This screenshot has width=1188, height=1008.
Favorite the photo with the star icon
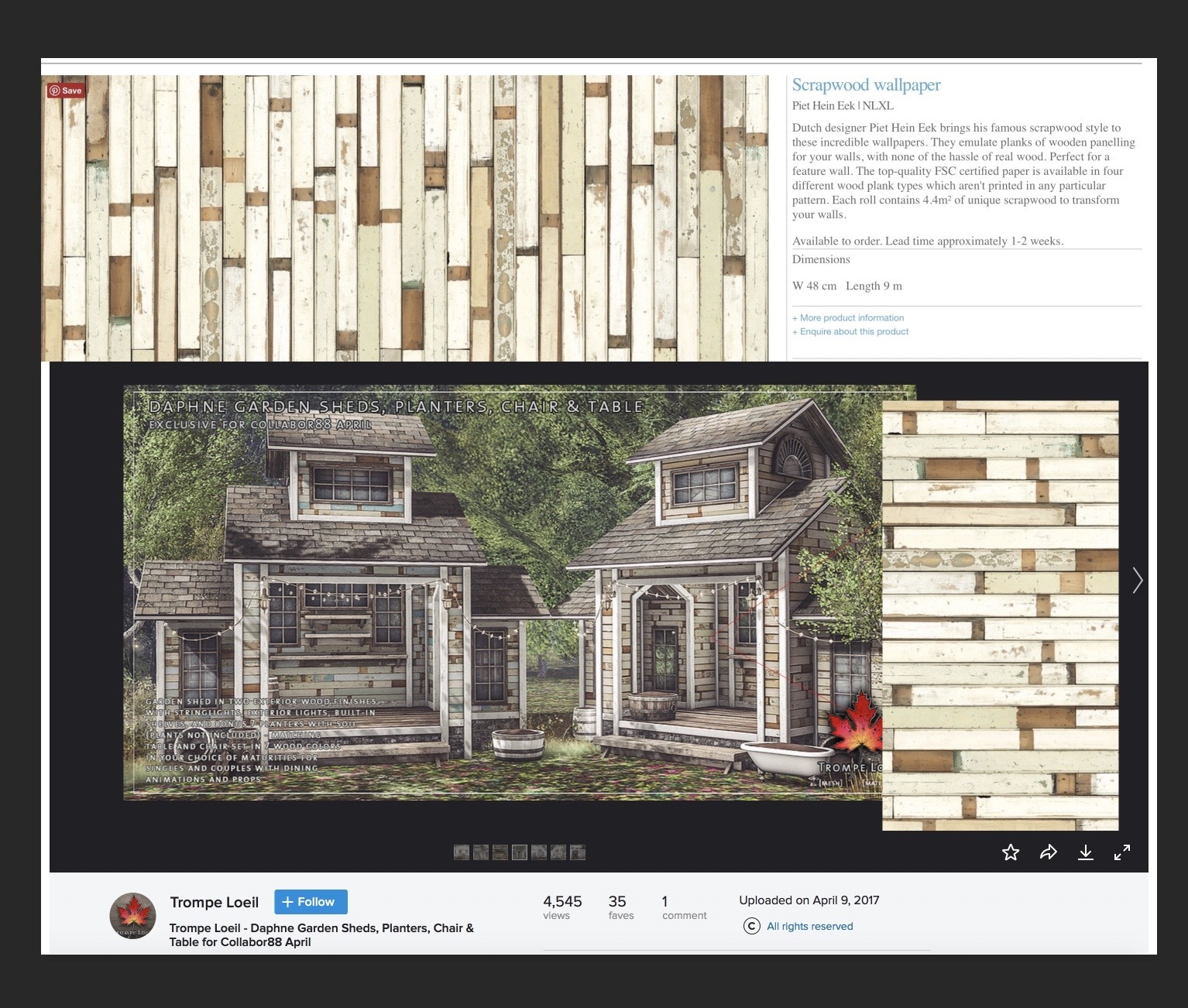1011,852
